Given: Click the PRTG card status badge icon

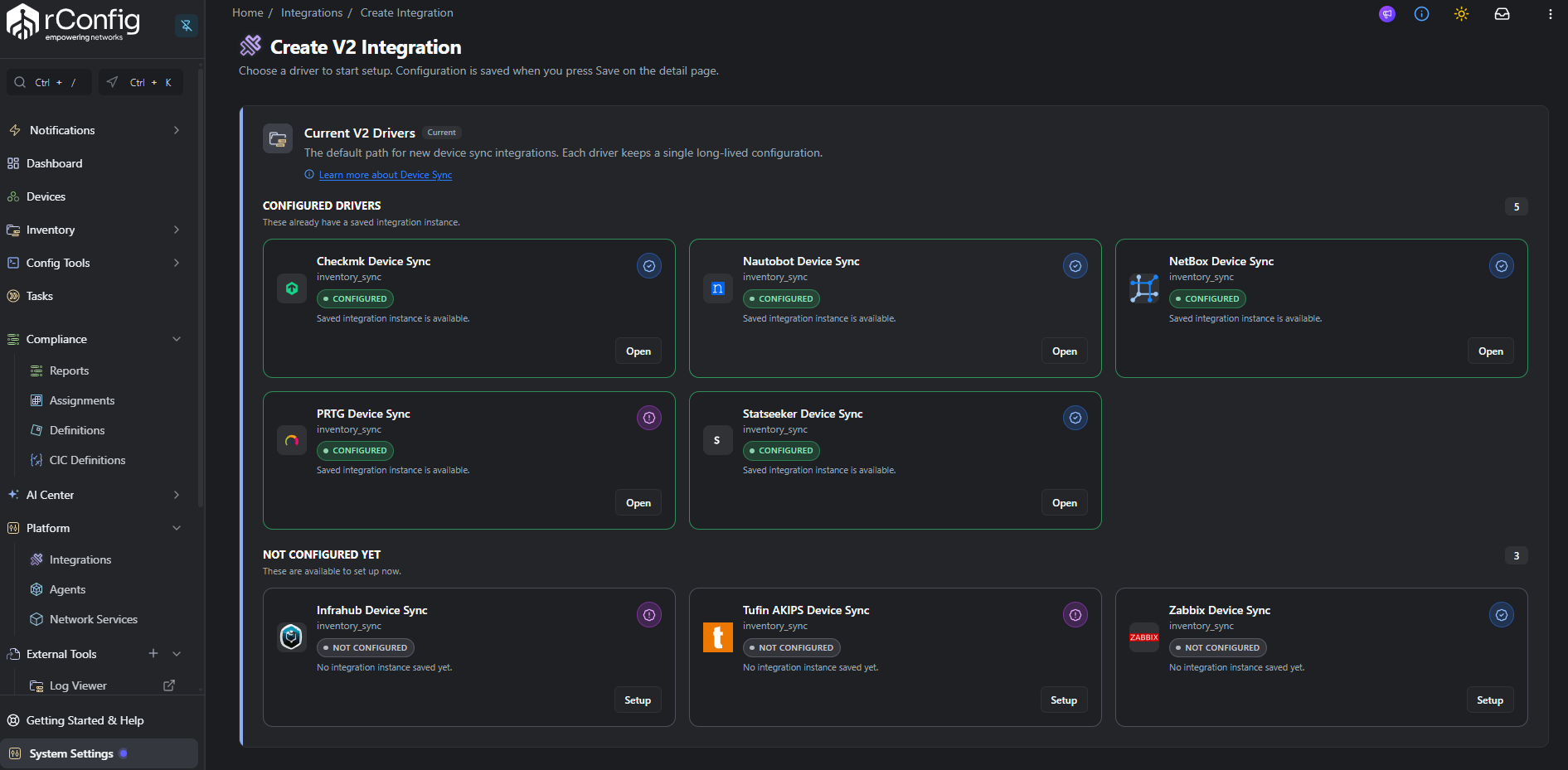Looking at the screenshot, I should [649, 418].
